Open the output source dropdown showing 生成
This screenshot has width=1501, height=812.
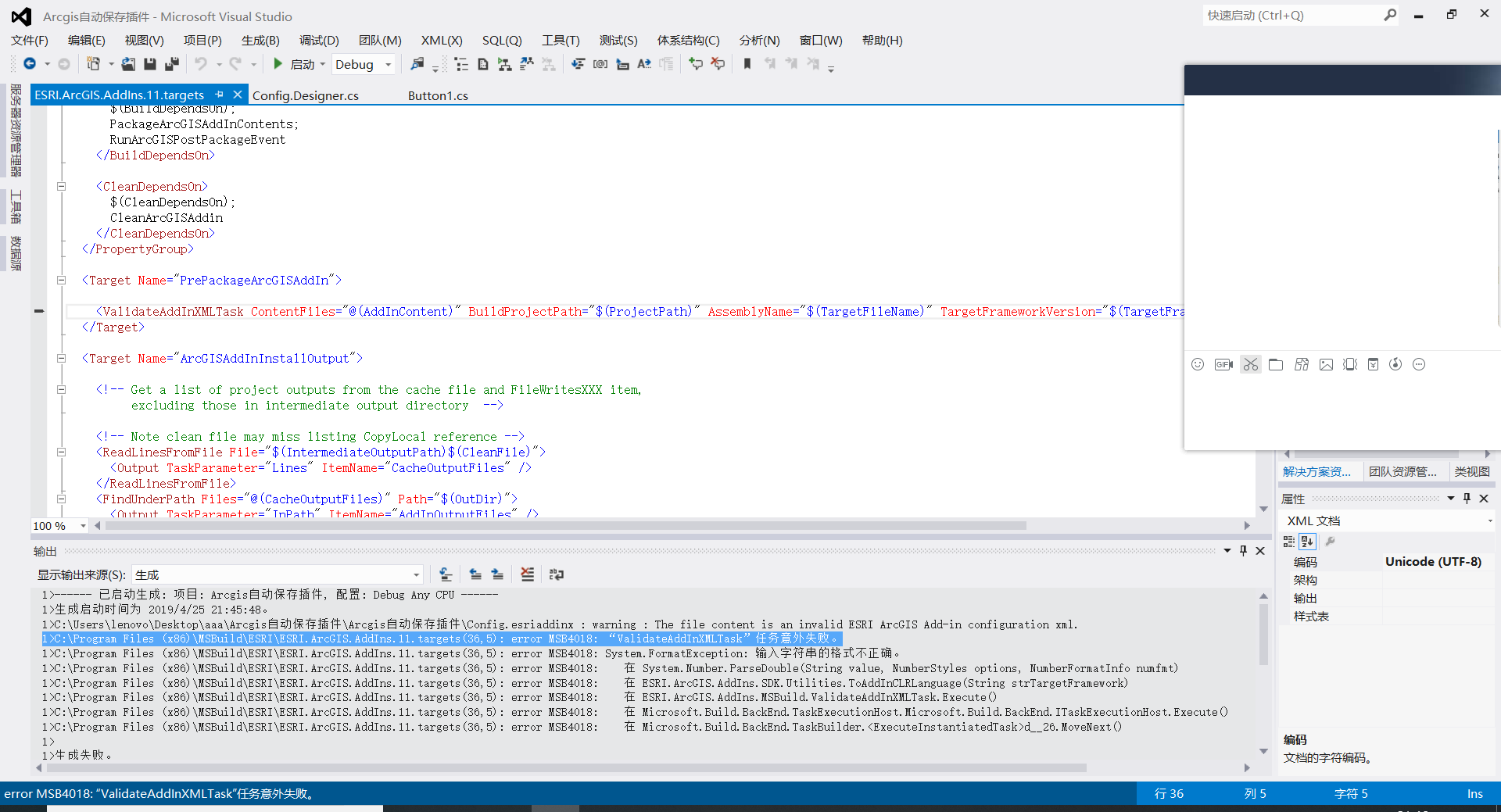pos(416,575)
